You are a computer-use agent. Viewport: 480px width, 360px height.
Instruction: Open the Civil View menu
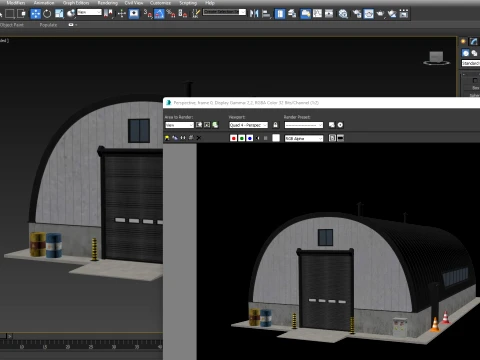click(134, 3)
